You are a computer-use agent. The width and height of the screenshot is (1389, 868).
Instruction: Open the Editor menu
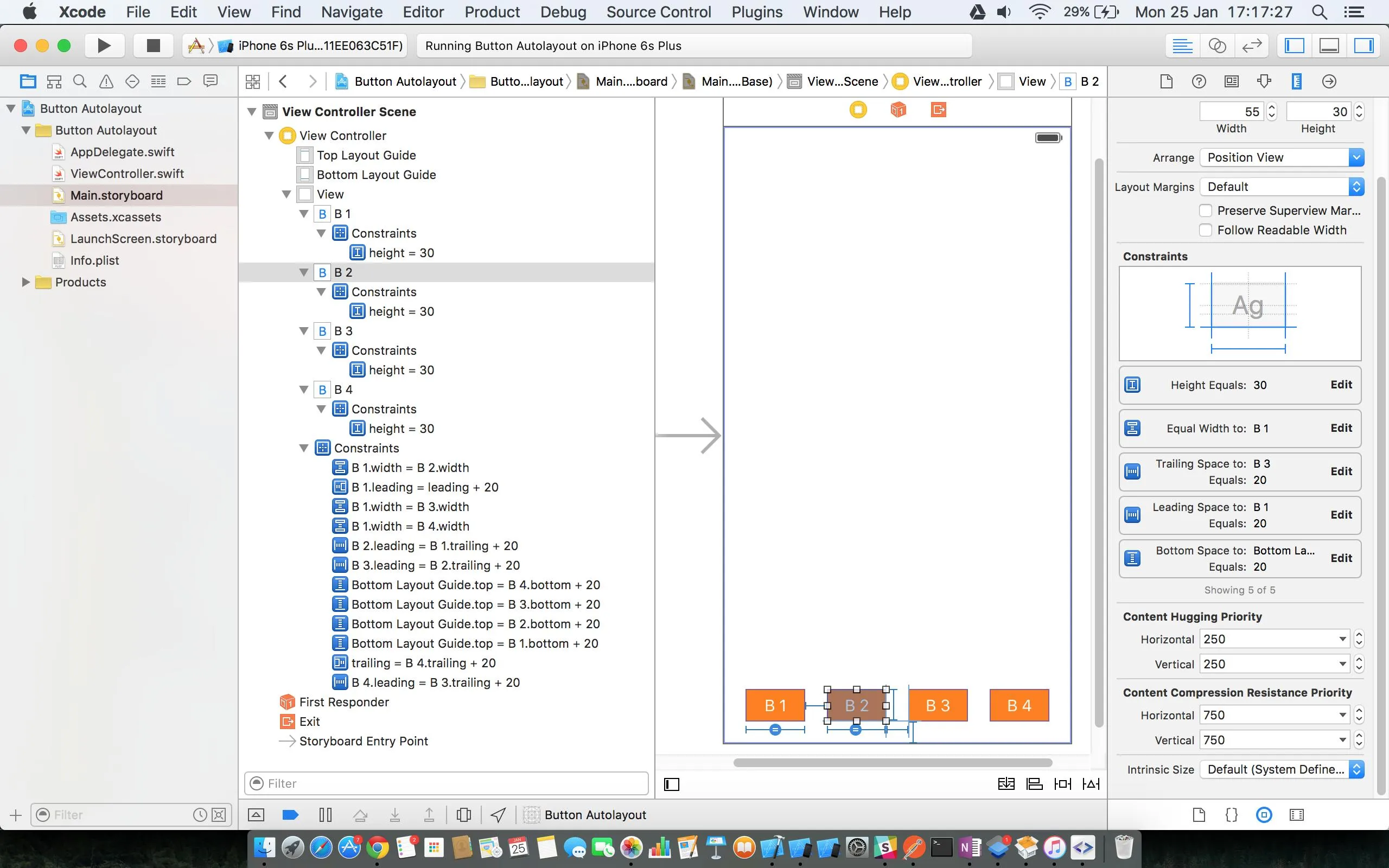423,12
